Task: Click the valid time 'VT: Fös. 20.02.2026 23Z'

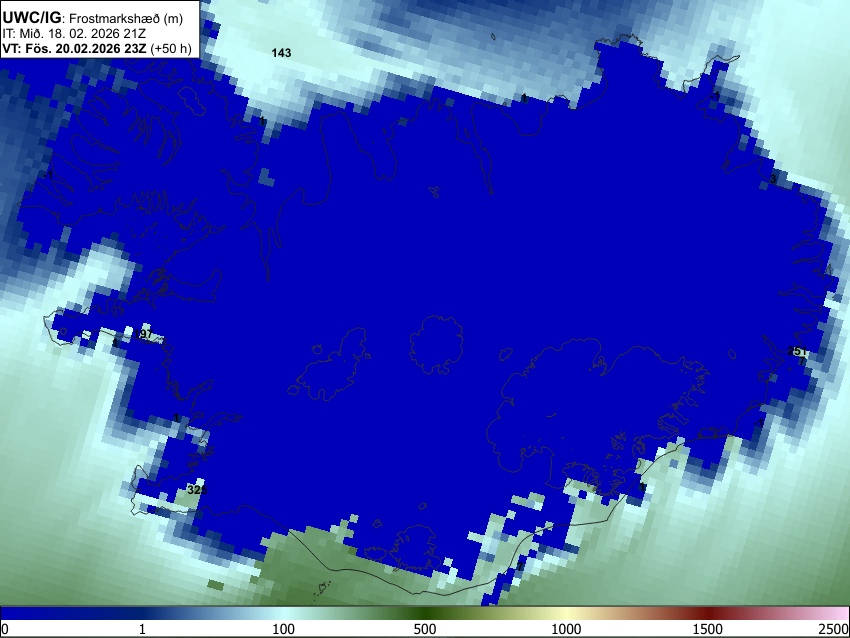Action: click(74, 48)
